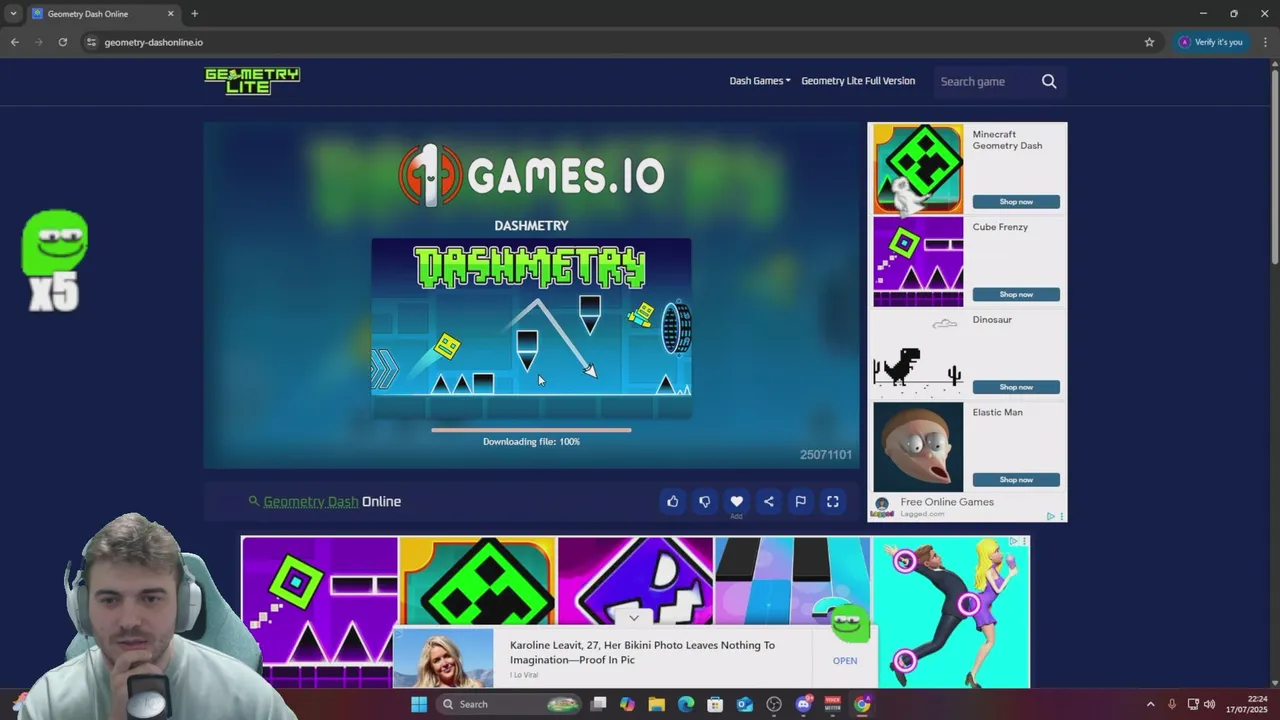The height and width of the screenshot is (720, 1280).
Task: Shop now for Minecraft Geometry Dash
Action: [1016, 201]
